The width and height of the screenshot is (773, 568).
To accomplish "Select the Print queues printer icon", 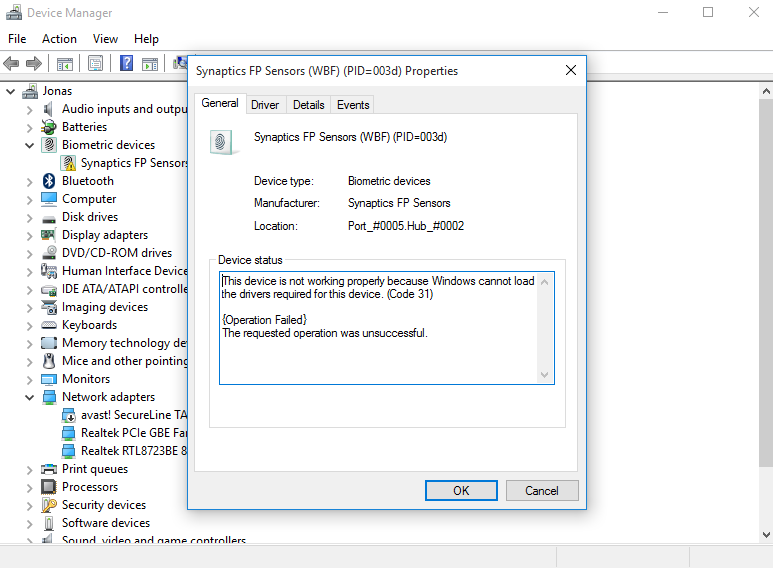I will (x=49, y=469).
